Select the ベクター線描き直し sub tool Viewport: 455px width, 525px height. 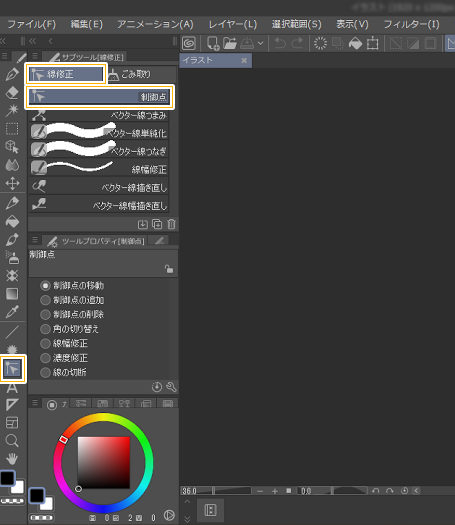[x=99, y=186]
